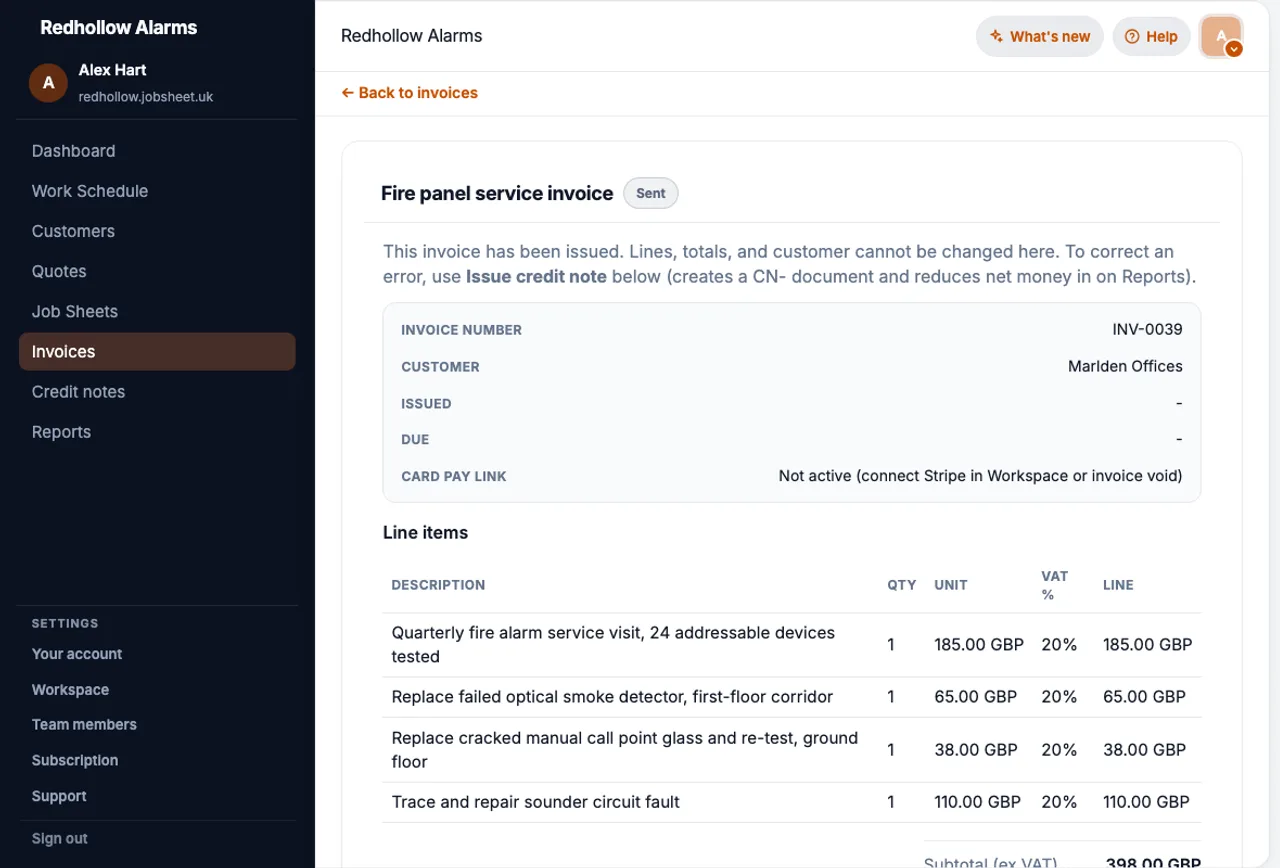Viewport: 1280px width, 868px height.
Task: Click invoice number INV-0039
Action: click(x=1147, y=330)
